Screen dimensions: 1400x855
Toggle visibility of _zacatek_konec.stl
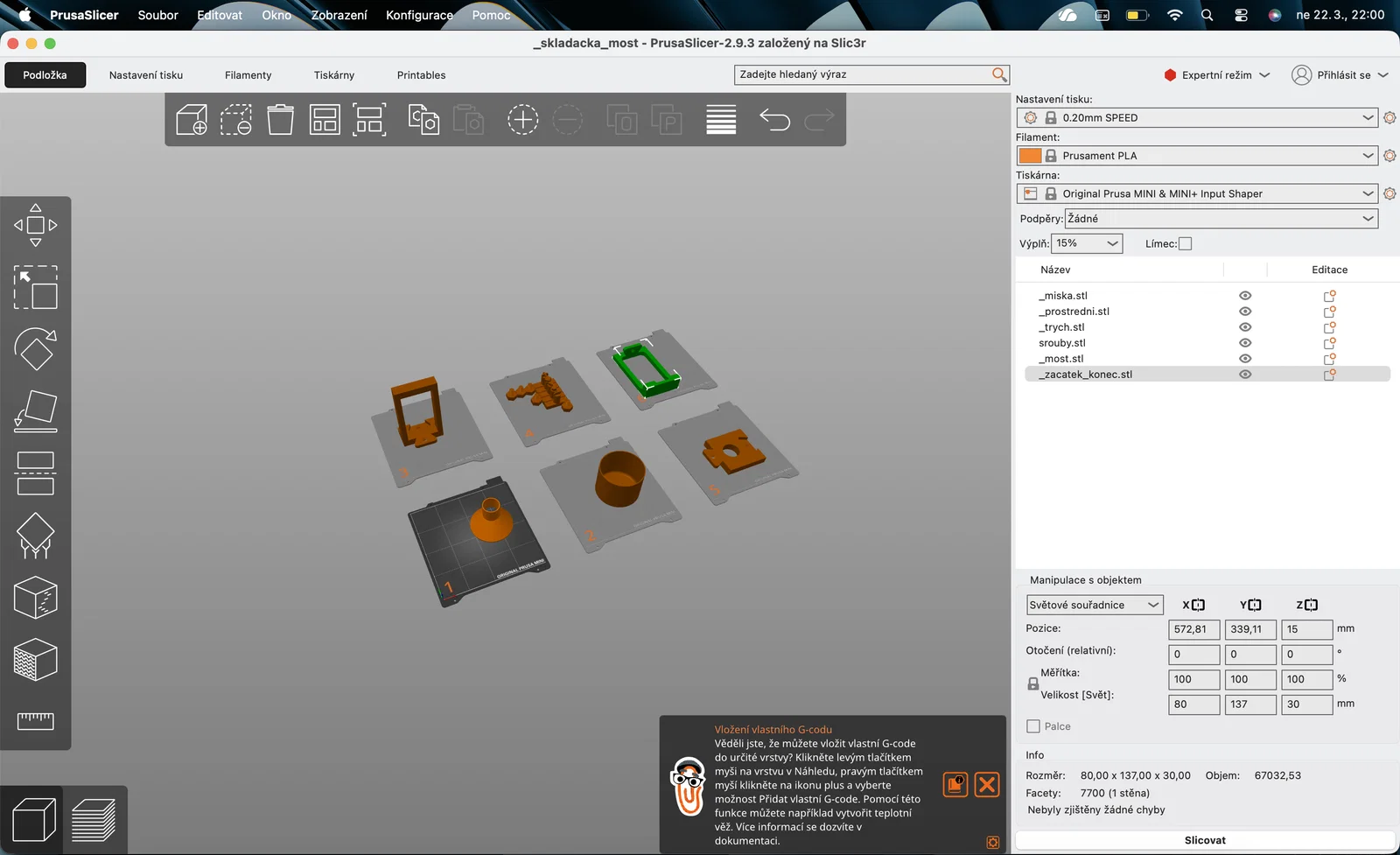click(x=1245, y=375)
